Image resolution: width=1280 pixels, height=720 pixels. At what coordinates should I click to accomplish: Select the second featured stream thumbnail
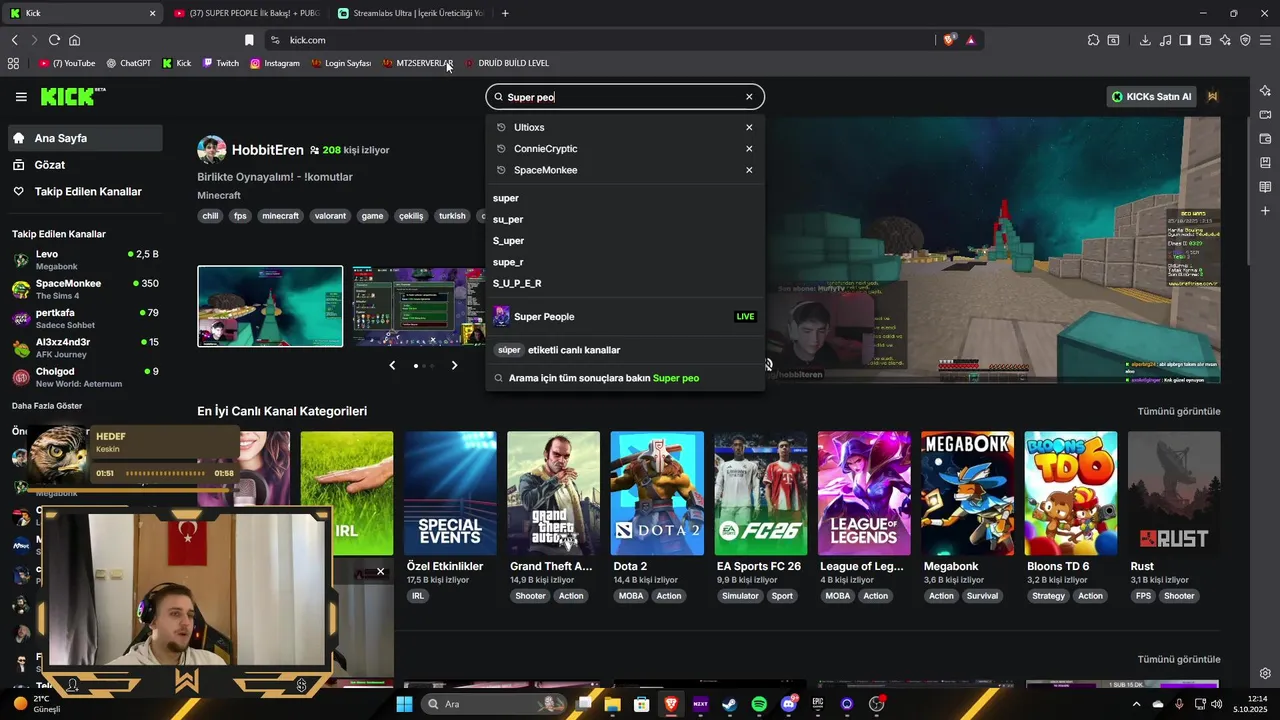419,306
